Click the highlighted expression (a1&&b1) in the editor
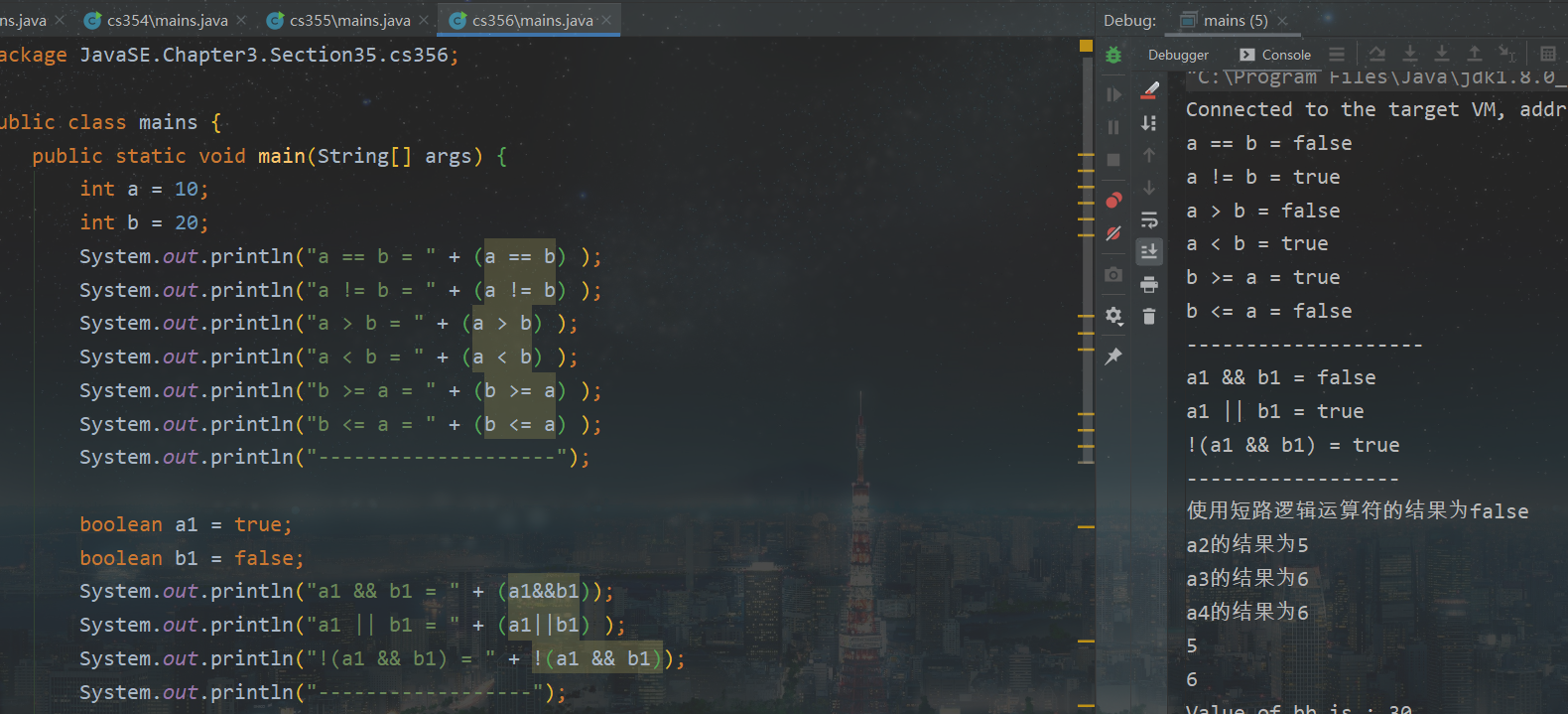 [544, 591]
